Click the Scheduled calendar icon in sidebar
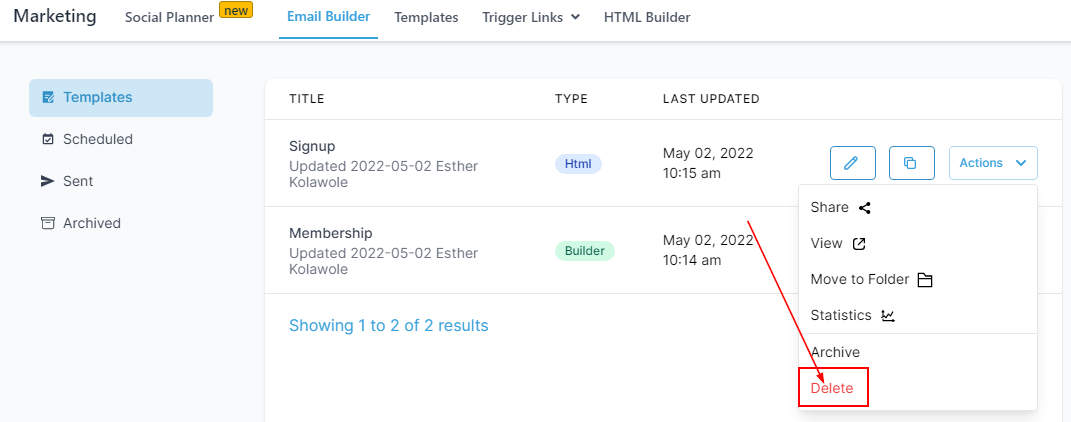 48,140
